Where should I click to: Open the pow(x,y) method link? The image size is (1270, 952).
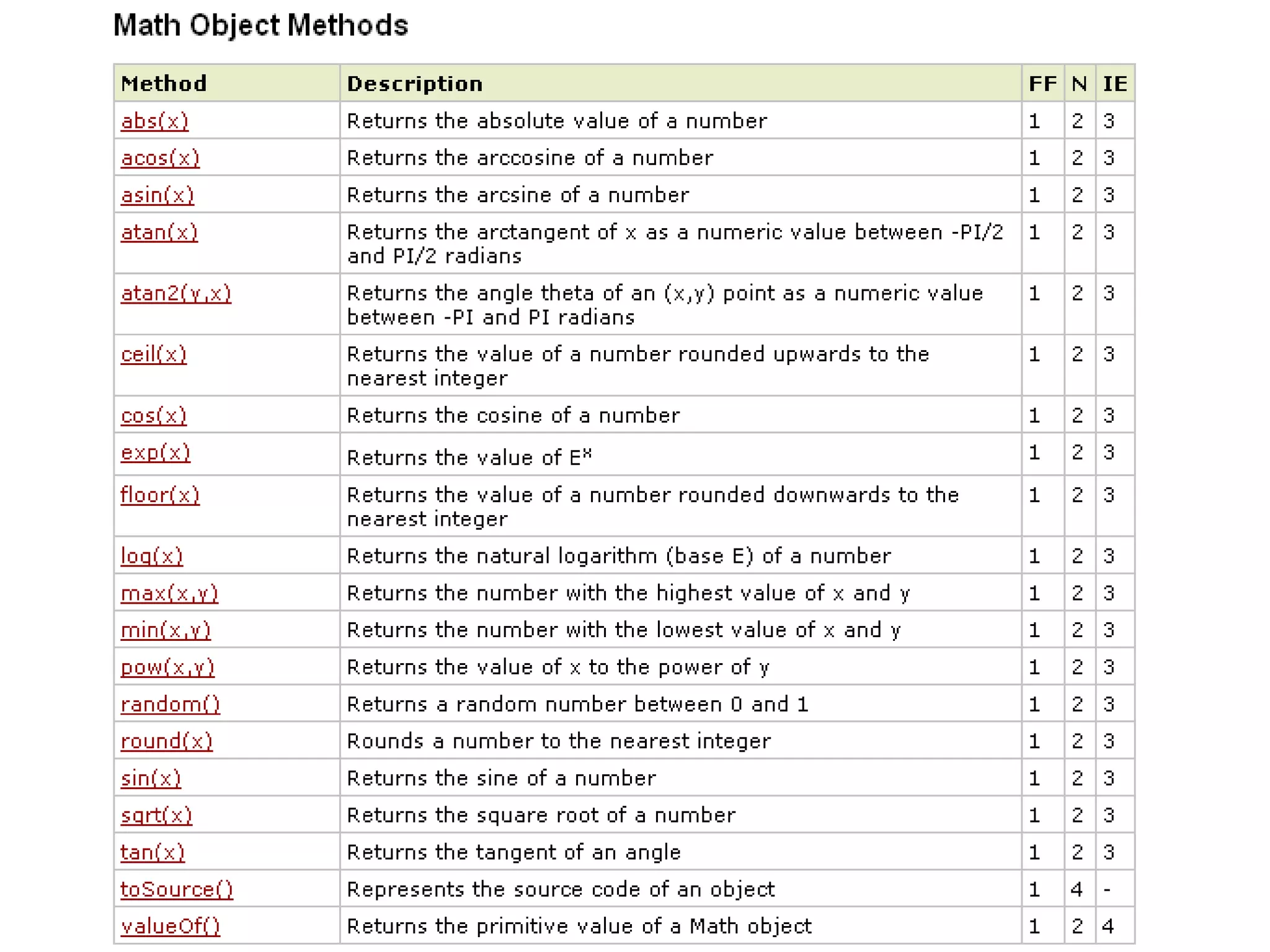[x=167, y=668]
